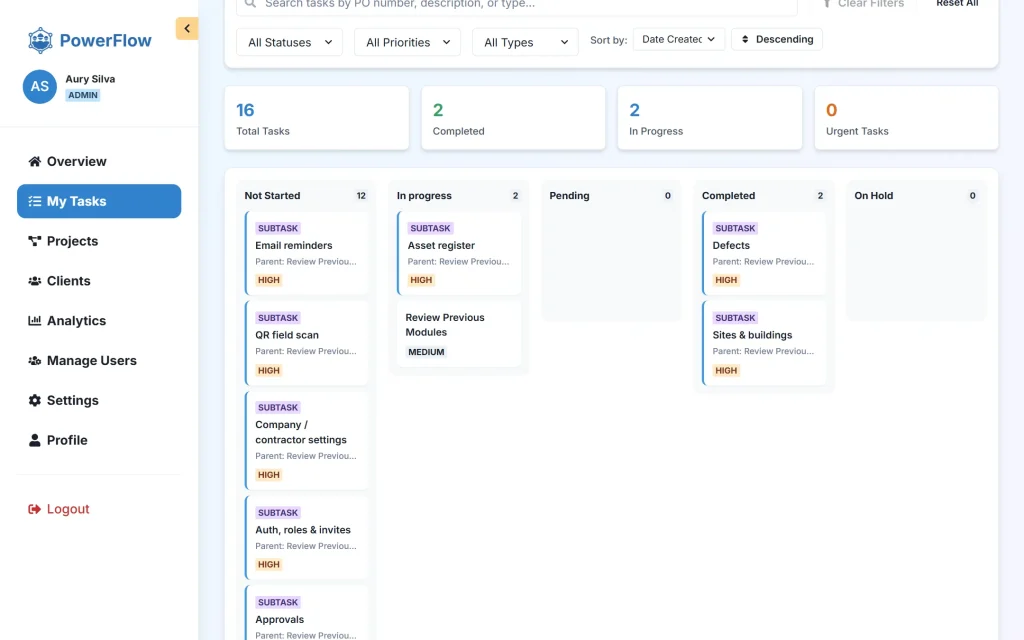
Task: Click the Logout door icon
Action: [x=35, y=509]
